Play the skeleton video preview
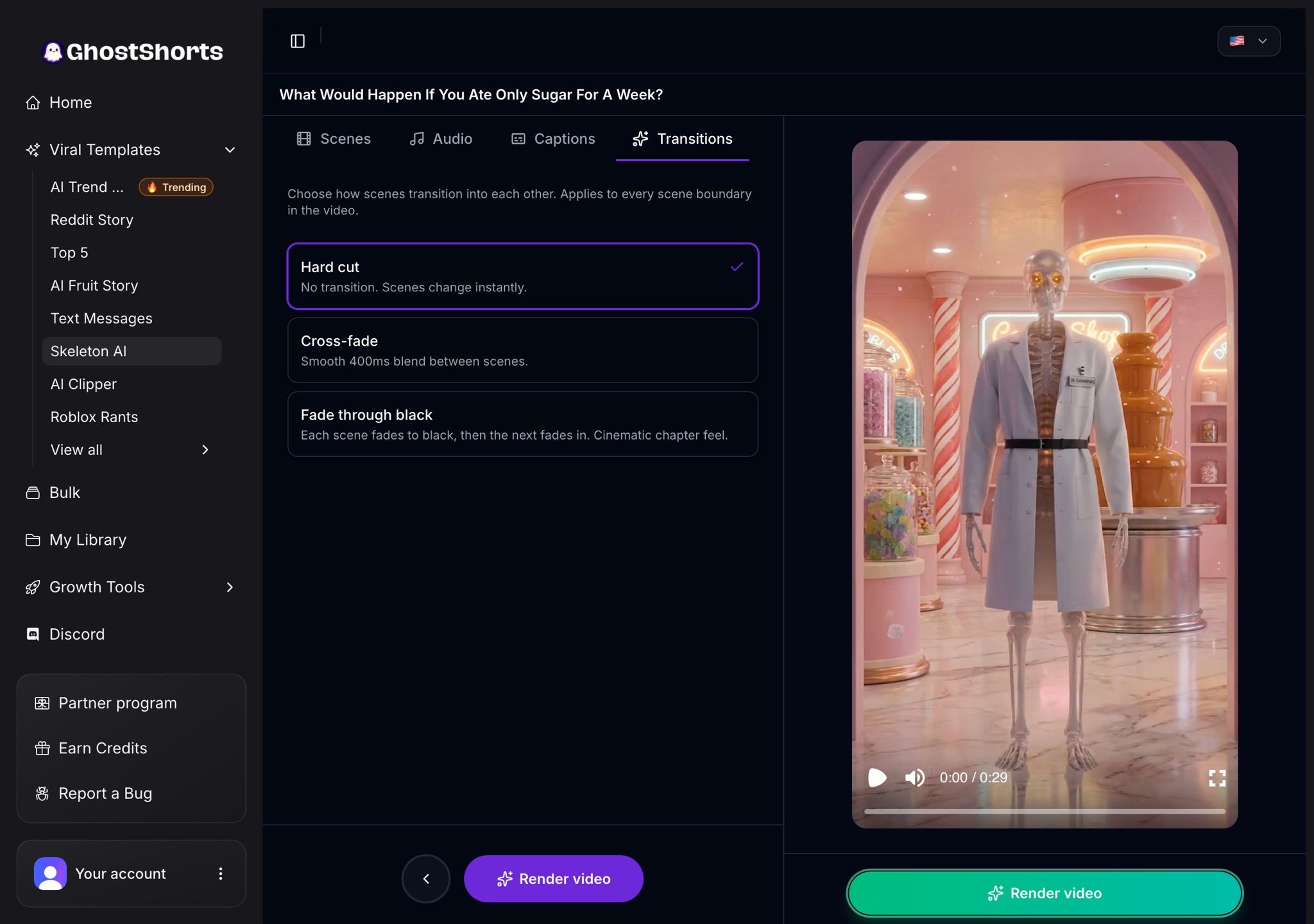Image resolution: width=1314 pixels, height=924 pixels. click(x=877, y=778)
